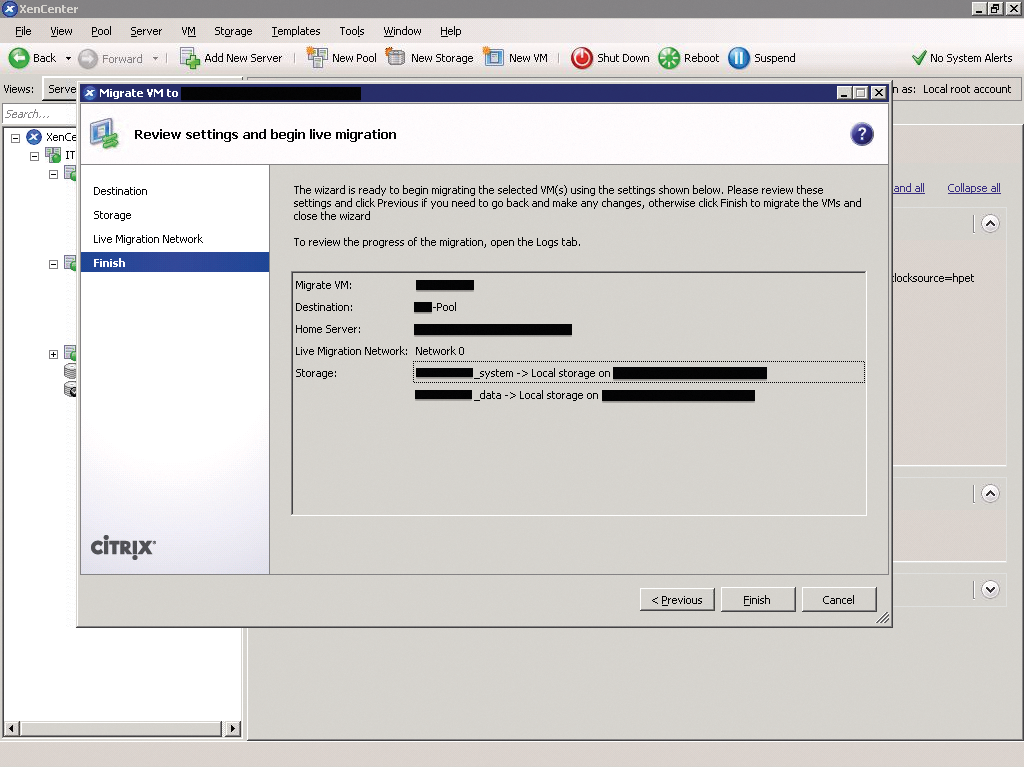
Task: Click the Add New Server icon
Action: tap(189, 58)
